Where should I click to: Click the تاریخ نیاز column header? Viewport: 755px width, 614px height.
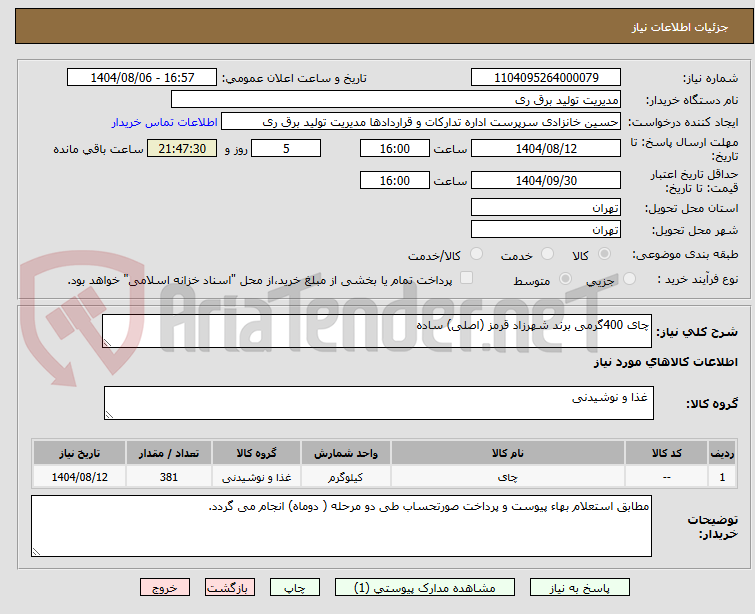(x=79, y=453)
